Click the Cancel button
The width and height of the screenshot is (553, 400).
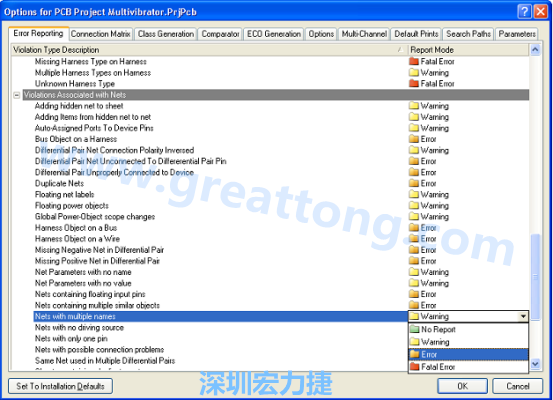(517, 386)
